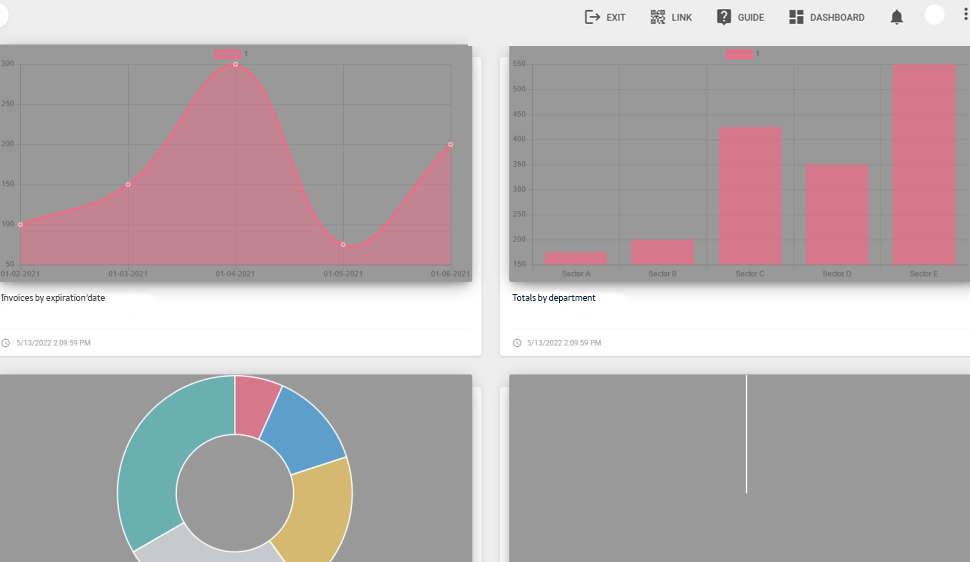The image size is (970, 562).
Task: Click 'Invoices by expiration date' title
Action: point(53,298)
